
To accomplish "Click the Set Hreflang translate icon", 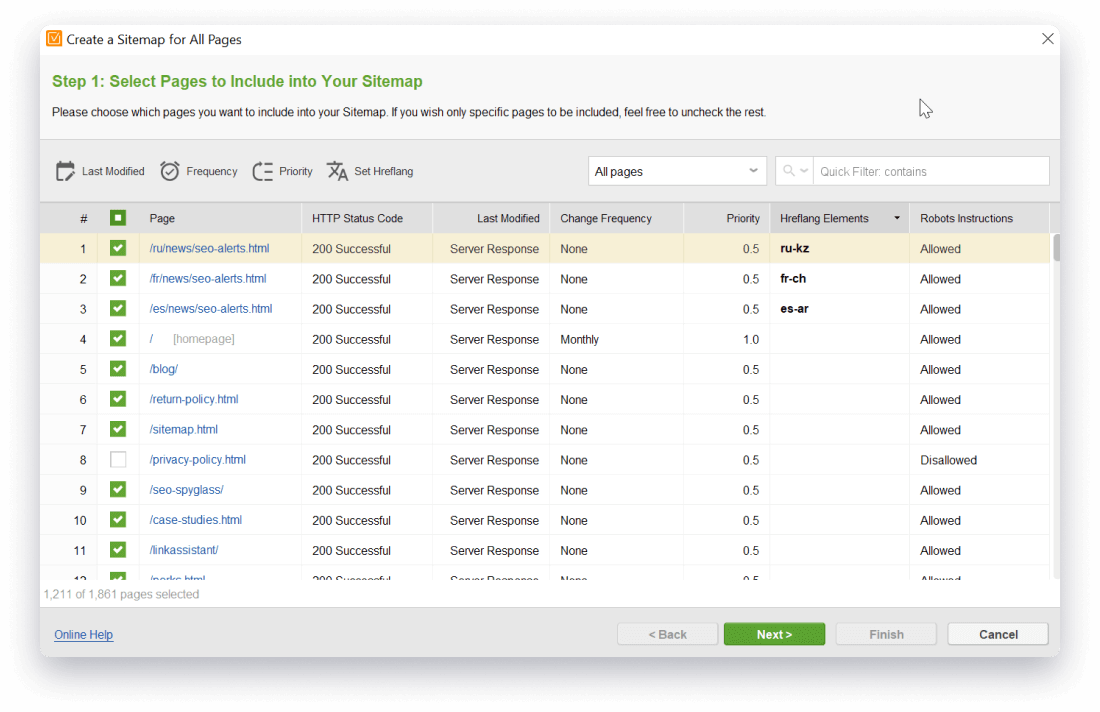I will (x=337, y=171).
